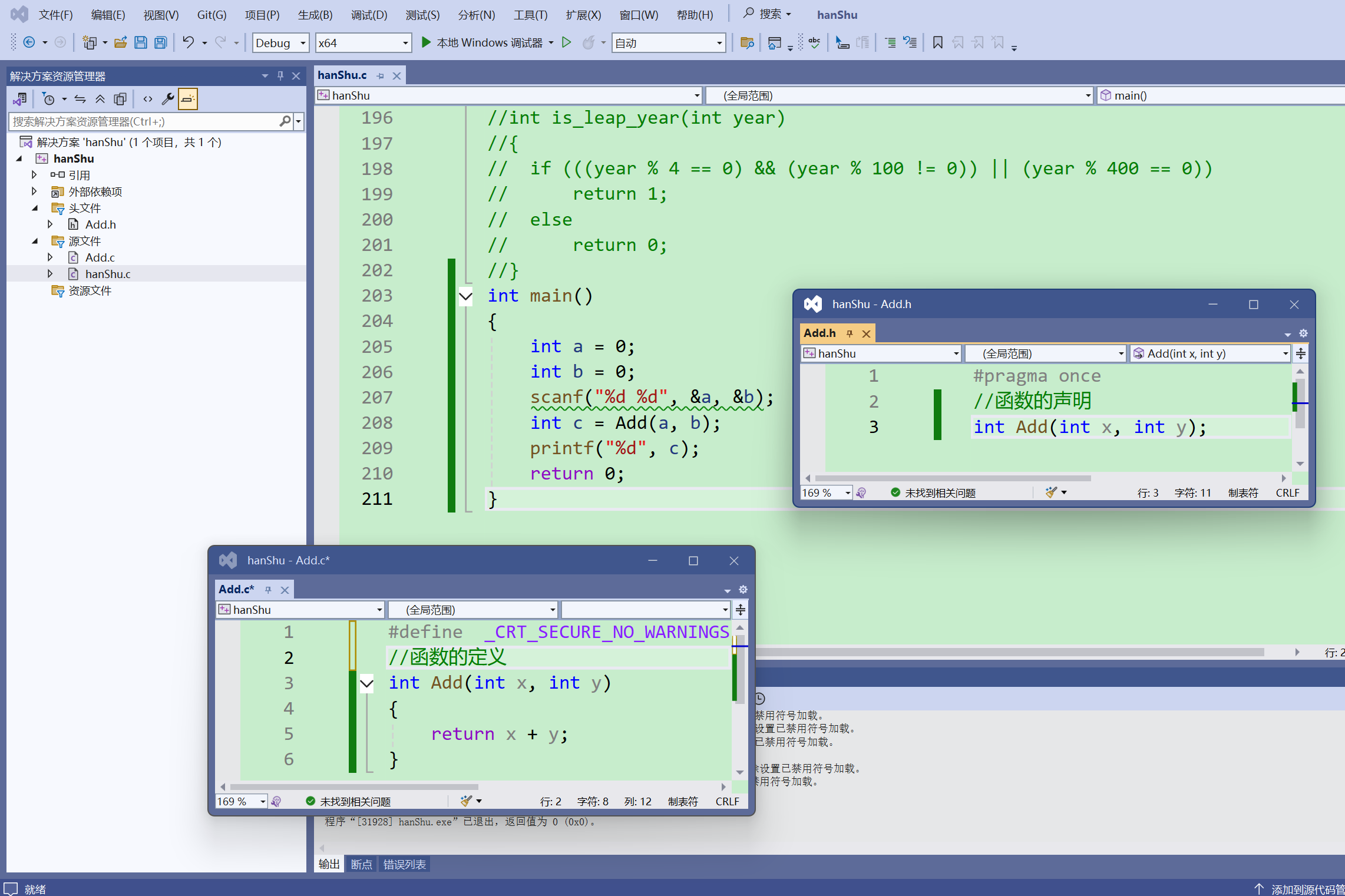Start debugging with green play button
The height and width of the screenshot is (896, 1345).
426,42
